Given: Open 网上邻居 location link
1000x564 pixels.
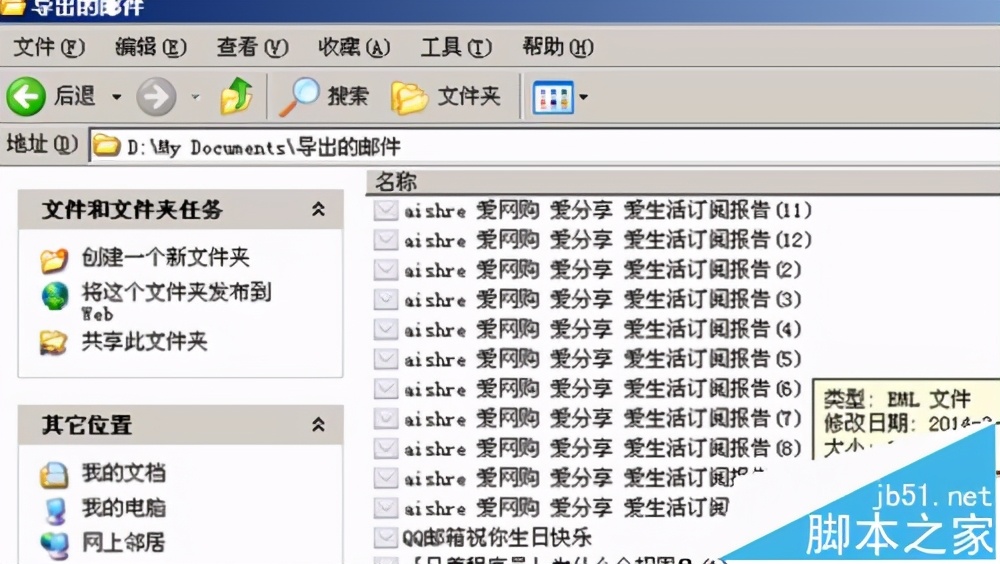Looking at the screenshot, I should point(124,543).
